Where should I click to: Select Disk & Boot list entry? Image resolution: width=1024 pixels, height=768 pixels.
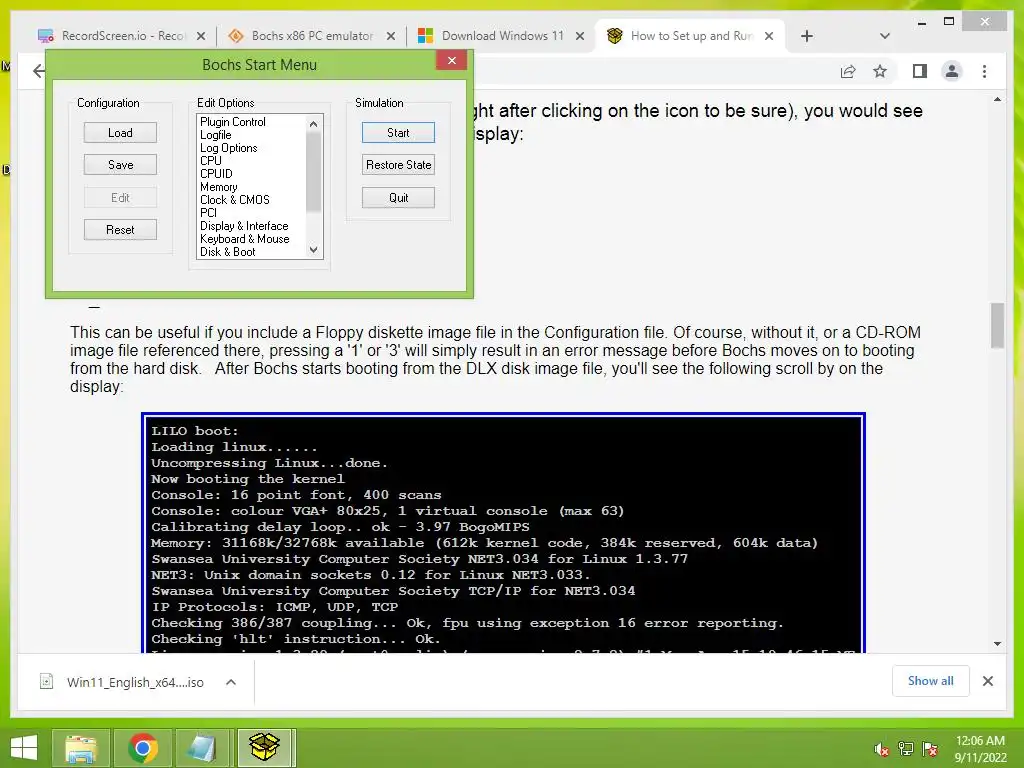pos(227,252)
